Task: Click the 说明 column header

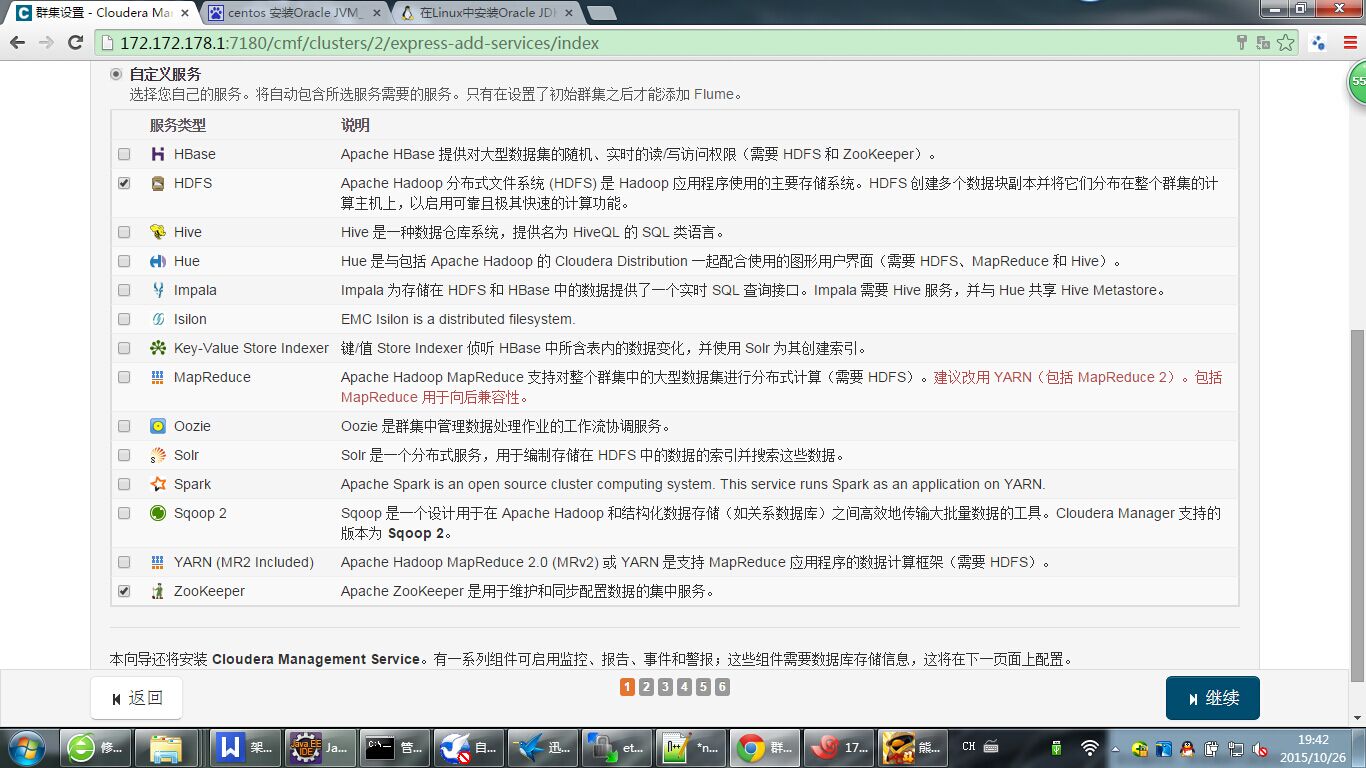Action: tap(355, 125)
